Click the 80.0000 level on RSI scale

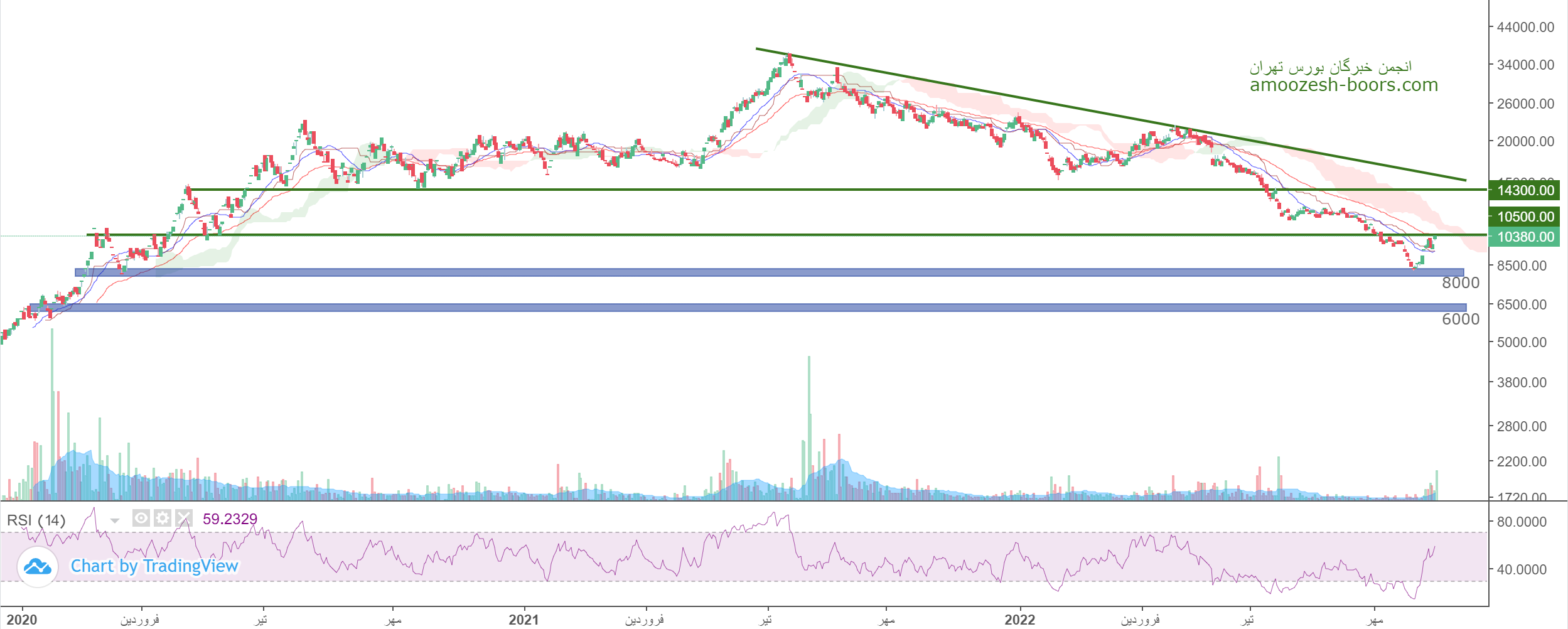(1521, 522)
